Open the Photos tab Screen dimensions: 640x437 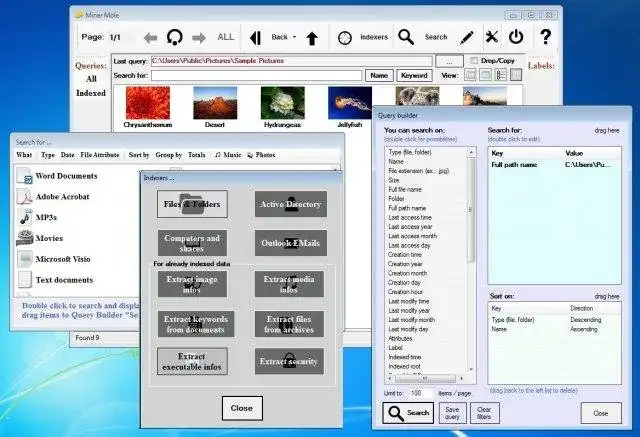[261, 155]
